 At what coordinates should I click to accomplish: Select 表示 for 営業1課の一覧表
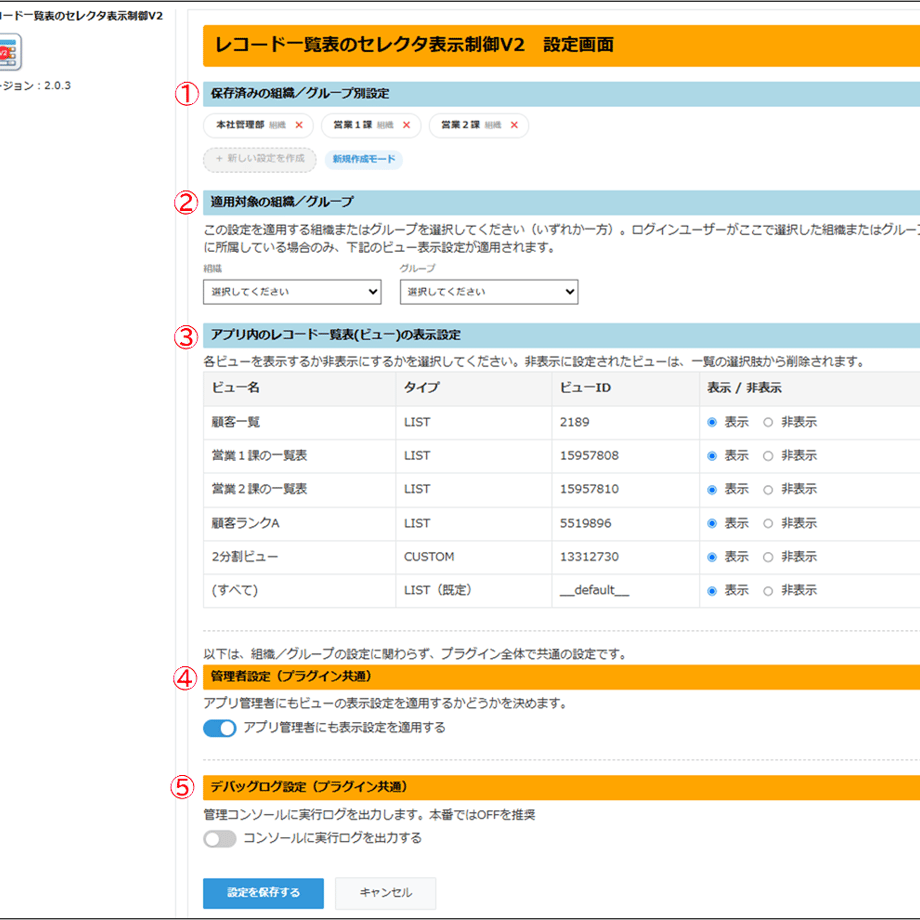[x=712, y=456]
